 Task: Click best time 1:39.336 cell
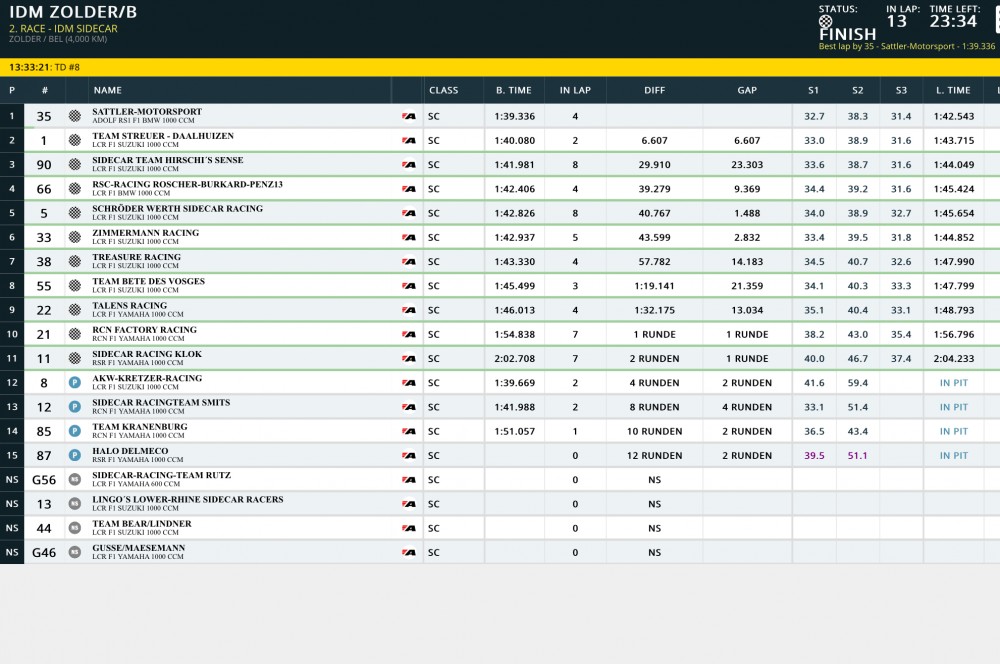(x=515, y=116)
